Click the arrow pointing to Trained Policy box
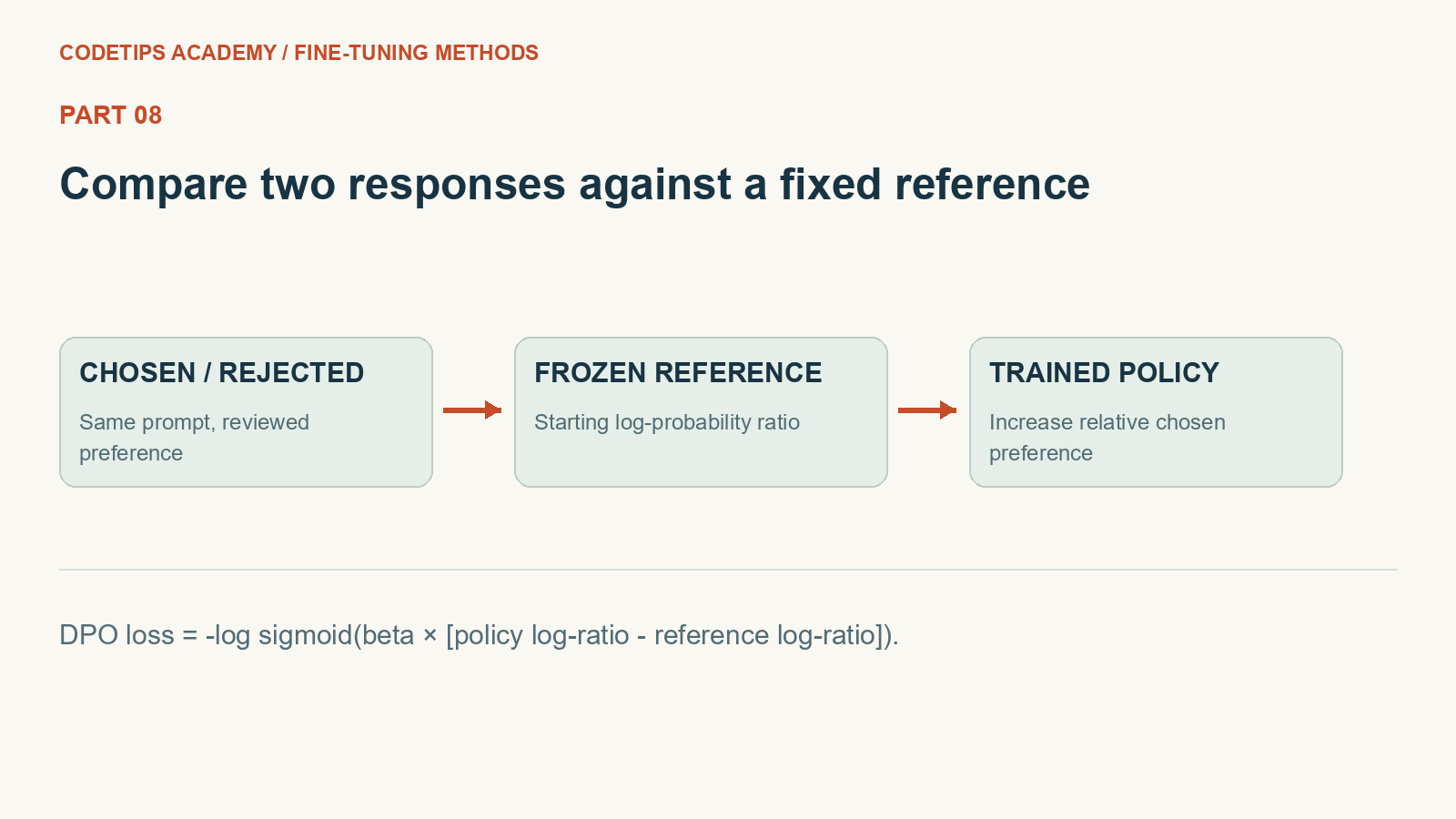The image size is (1456, 819). (x=927, y=410)
